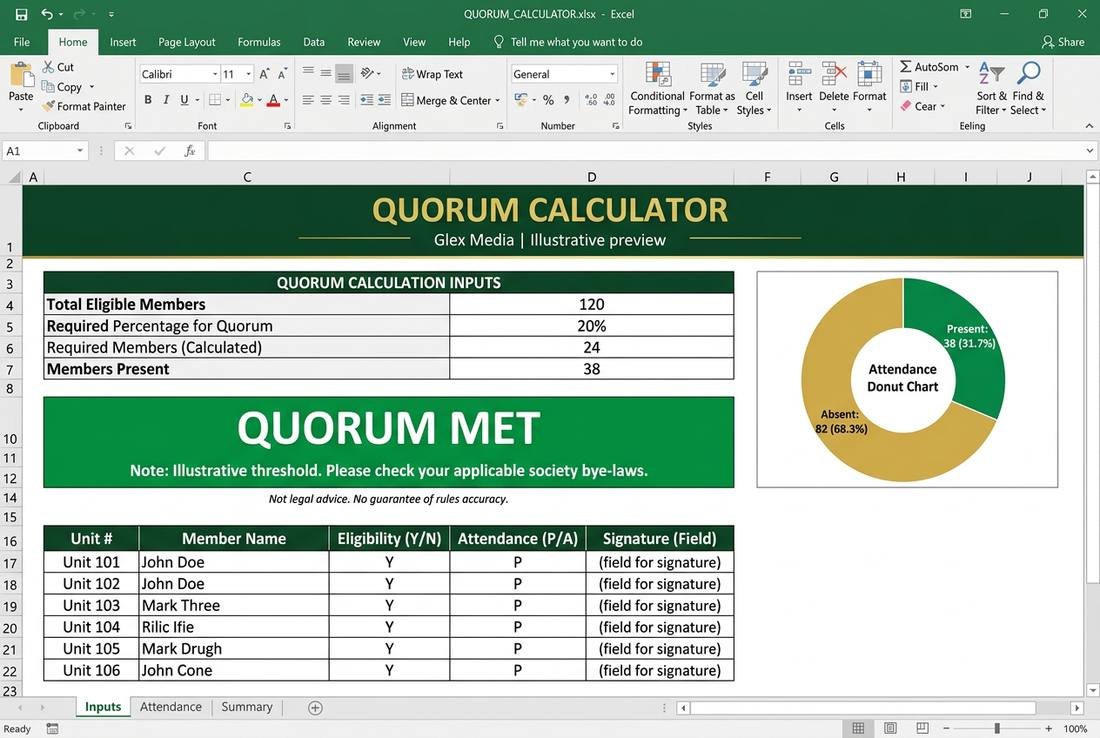Click the Font Color red A
Screen dimensions: 1100x738
[274, 100]
